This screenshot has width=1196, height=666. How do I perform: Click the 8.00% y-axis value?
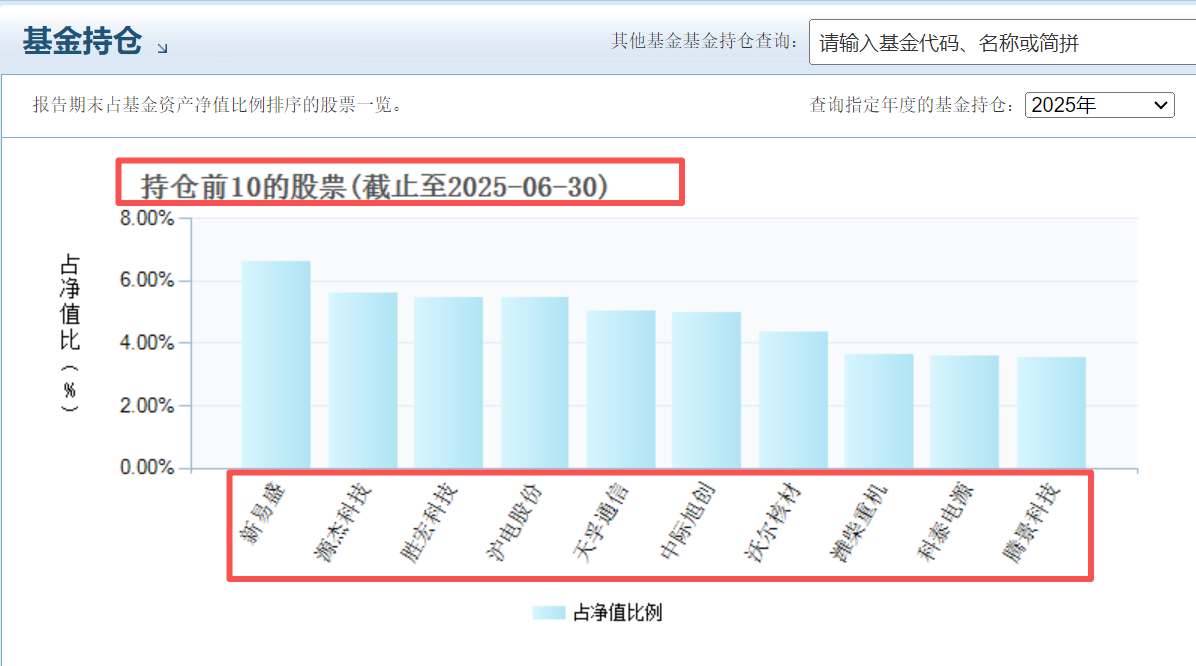pyautogui.click(x=146, y=218)
